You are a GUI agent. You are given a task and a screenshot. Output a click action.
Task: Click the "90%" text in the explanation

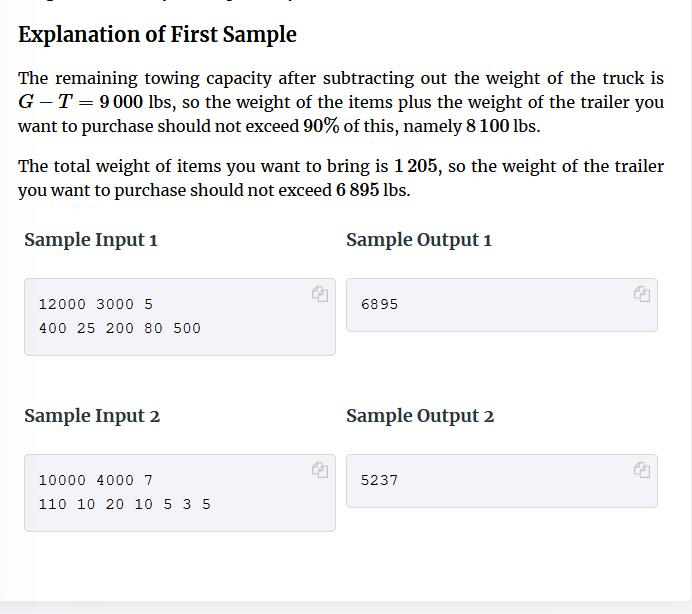pos(321,126)
